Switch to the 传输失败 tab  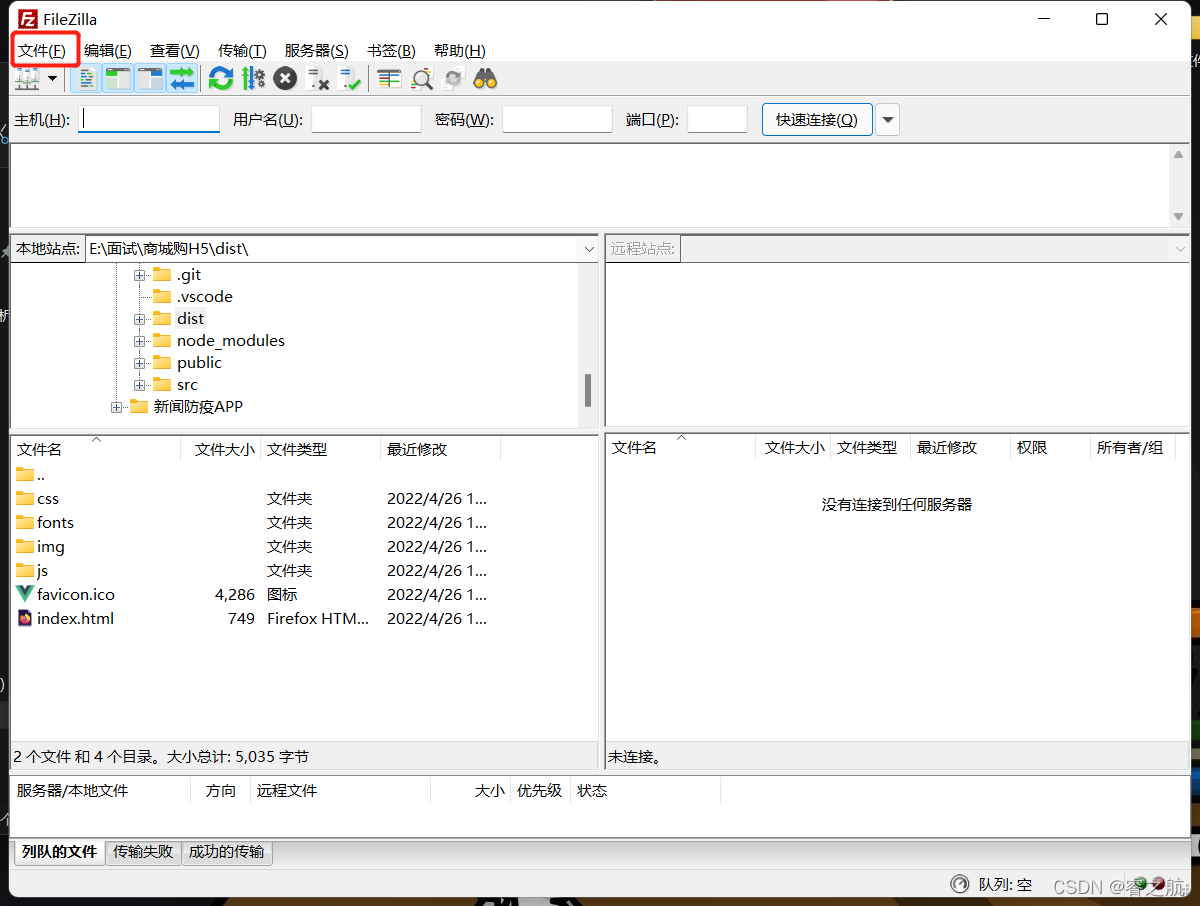[x=143, y=852]
